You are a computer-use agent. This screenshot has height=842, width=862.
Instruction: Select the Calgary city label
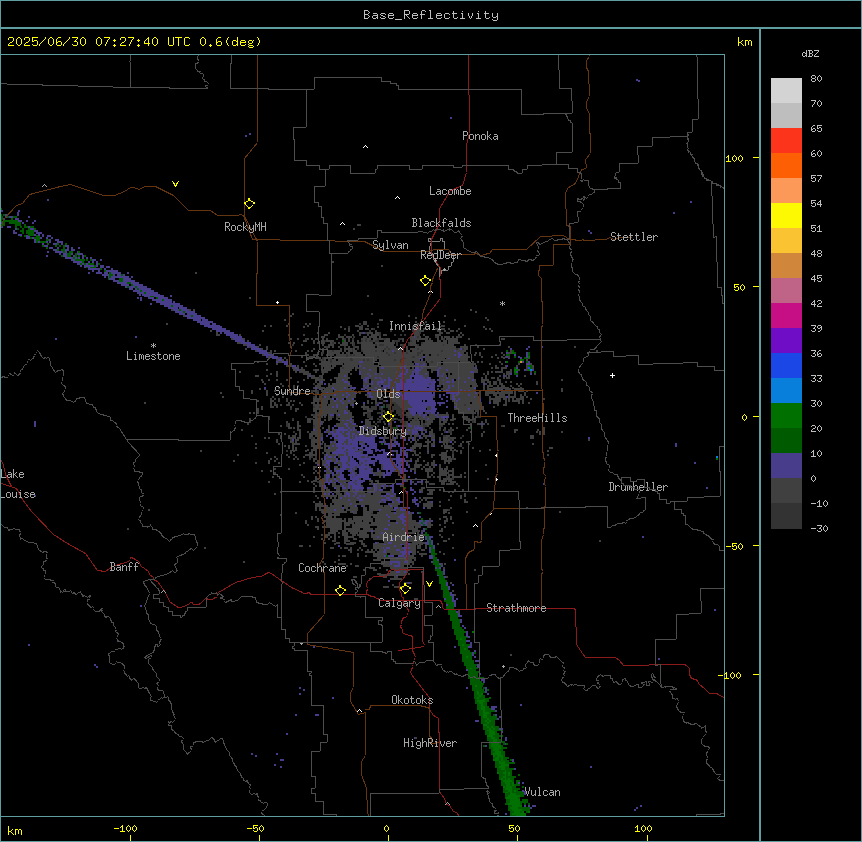click(399, 603)
